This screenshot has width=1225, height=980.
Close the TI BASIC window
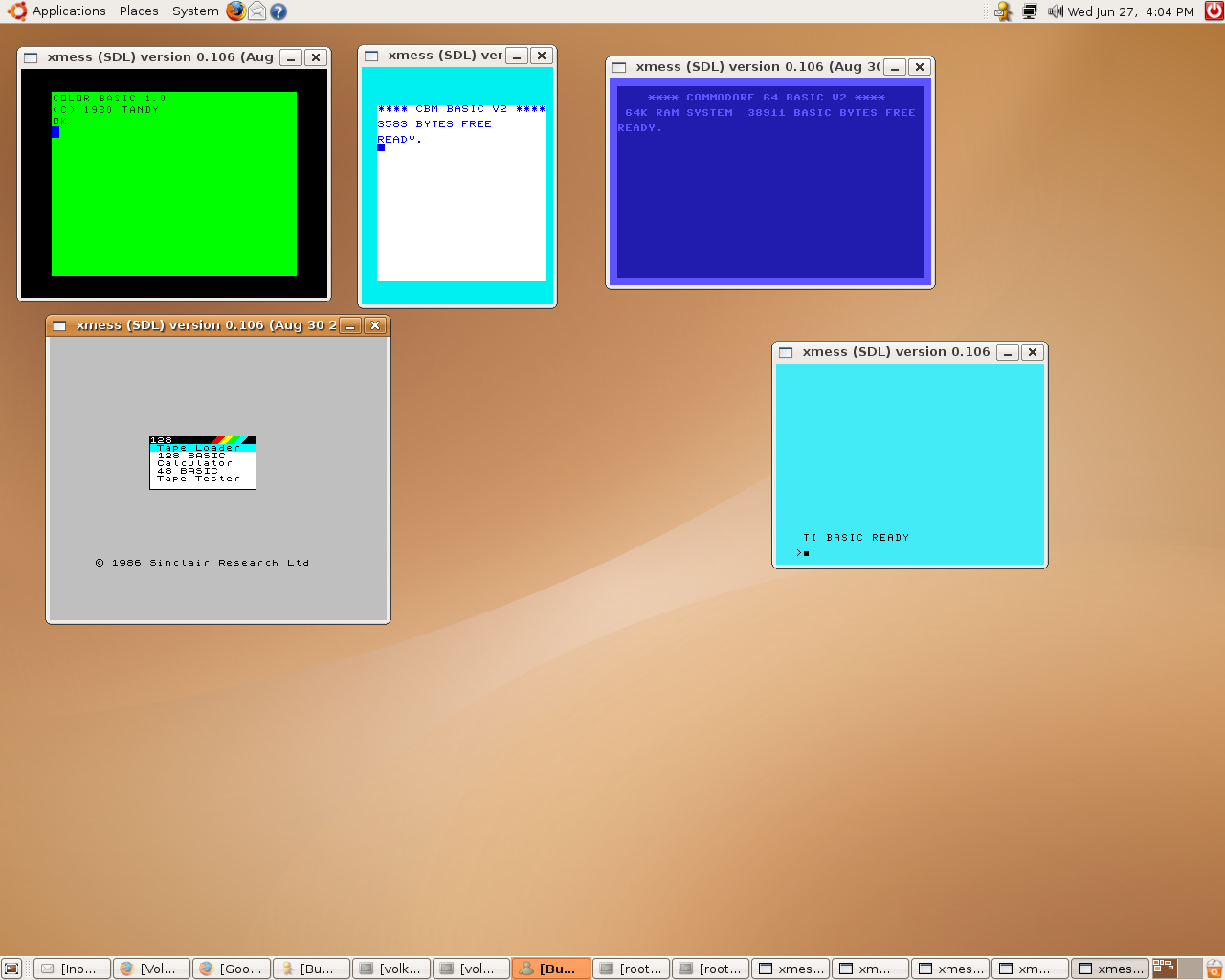click(1033, 352)
